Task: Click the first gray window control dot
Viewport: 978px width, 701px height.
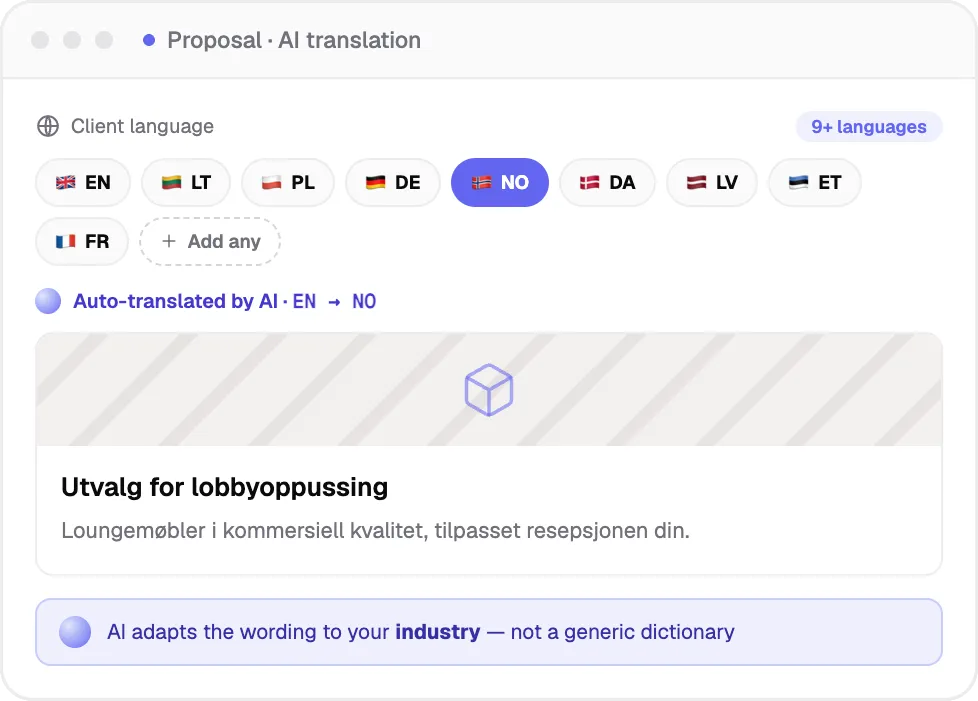Action: pyautogui.click(x=40, y=40)
